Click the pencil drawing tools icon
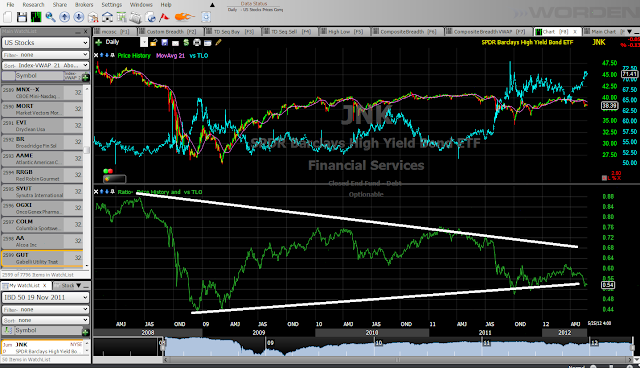The image size is (640, 368). pos(218,42)
